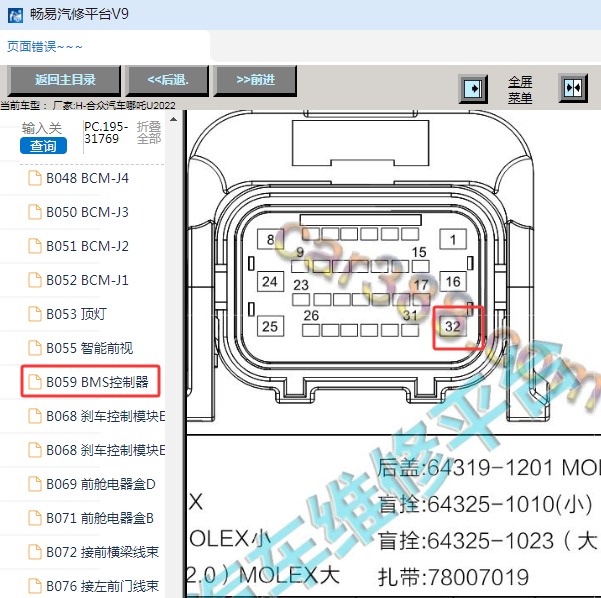Open the 菜单 menu link
The width and height of the screenshot is (601, 598).
(520, 98)
